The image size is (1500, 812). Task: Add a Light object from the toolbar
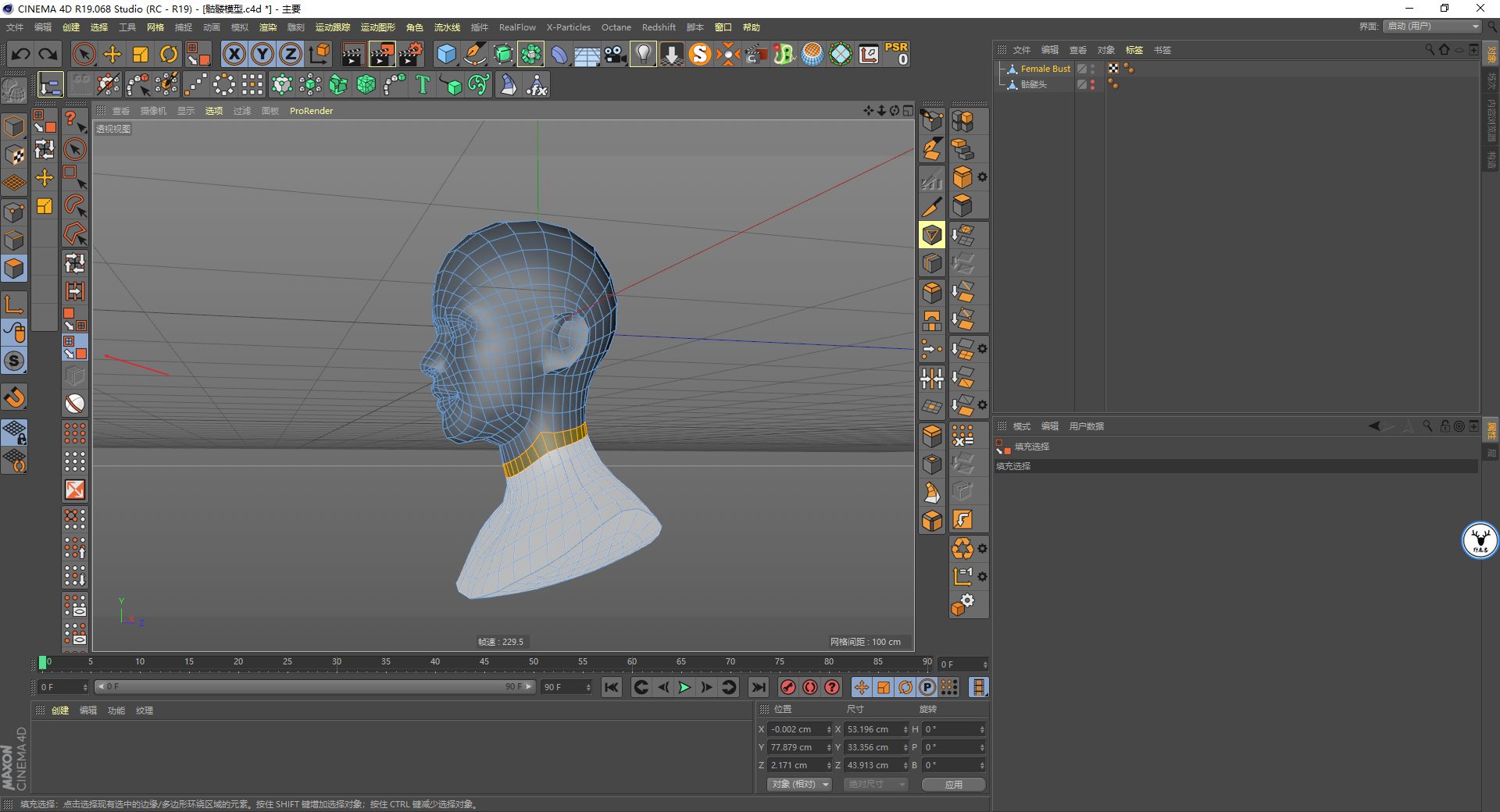(x=642, y=55)
